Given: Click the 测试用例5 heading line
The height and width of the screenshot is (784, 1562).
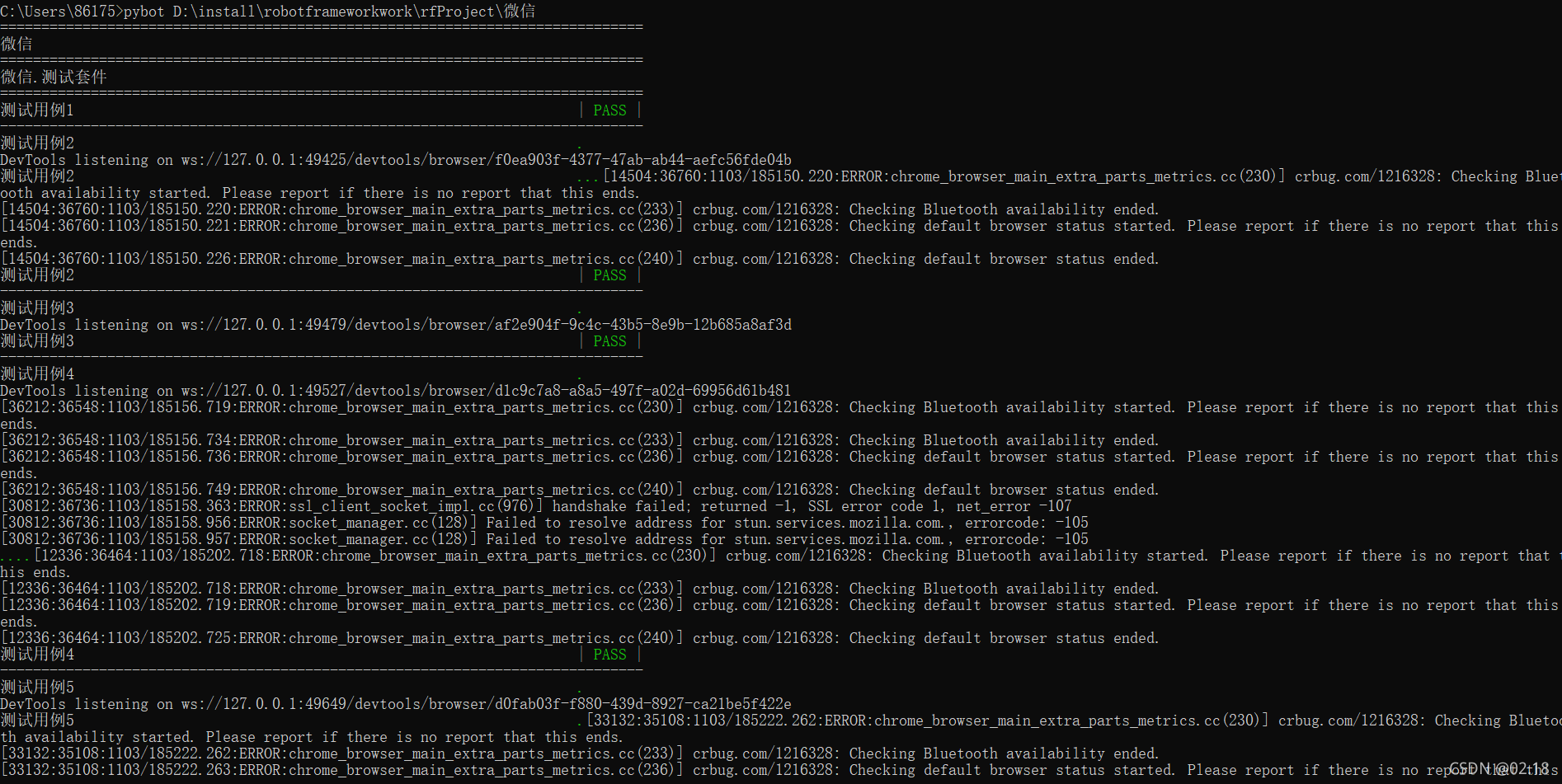Looking at the screenshot, I should click(x=37, y=687).
